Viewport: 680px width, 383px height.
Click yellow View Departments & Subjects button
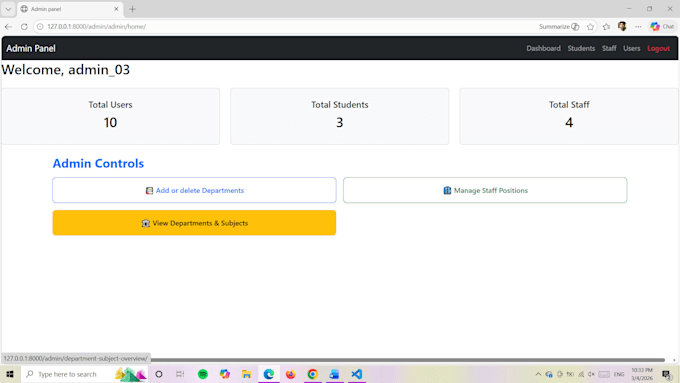[x=194, y=223]
